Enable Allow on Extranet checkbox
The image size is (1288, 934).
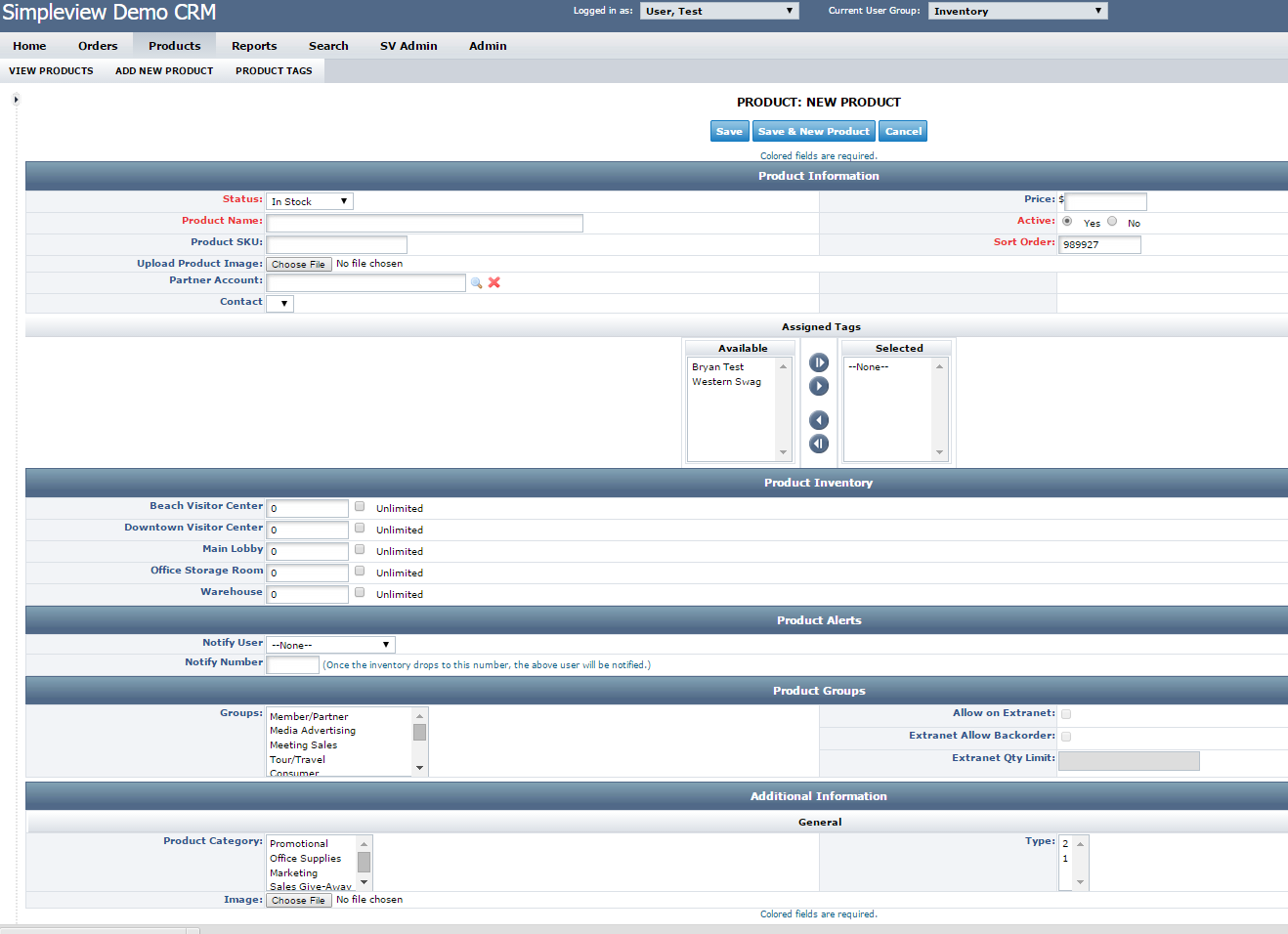point(1066,714)
